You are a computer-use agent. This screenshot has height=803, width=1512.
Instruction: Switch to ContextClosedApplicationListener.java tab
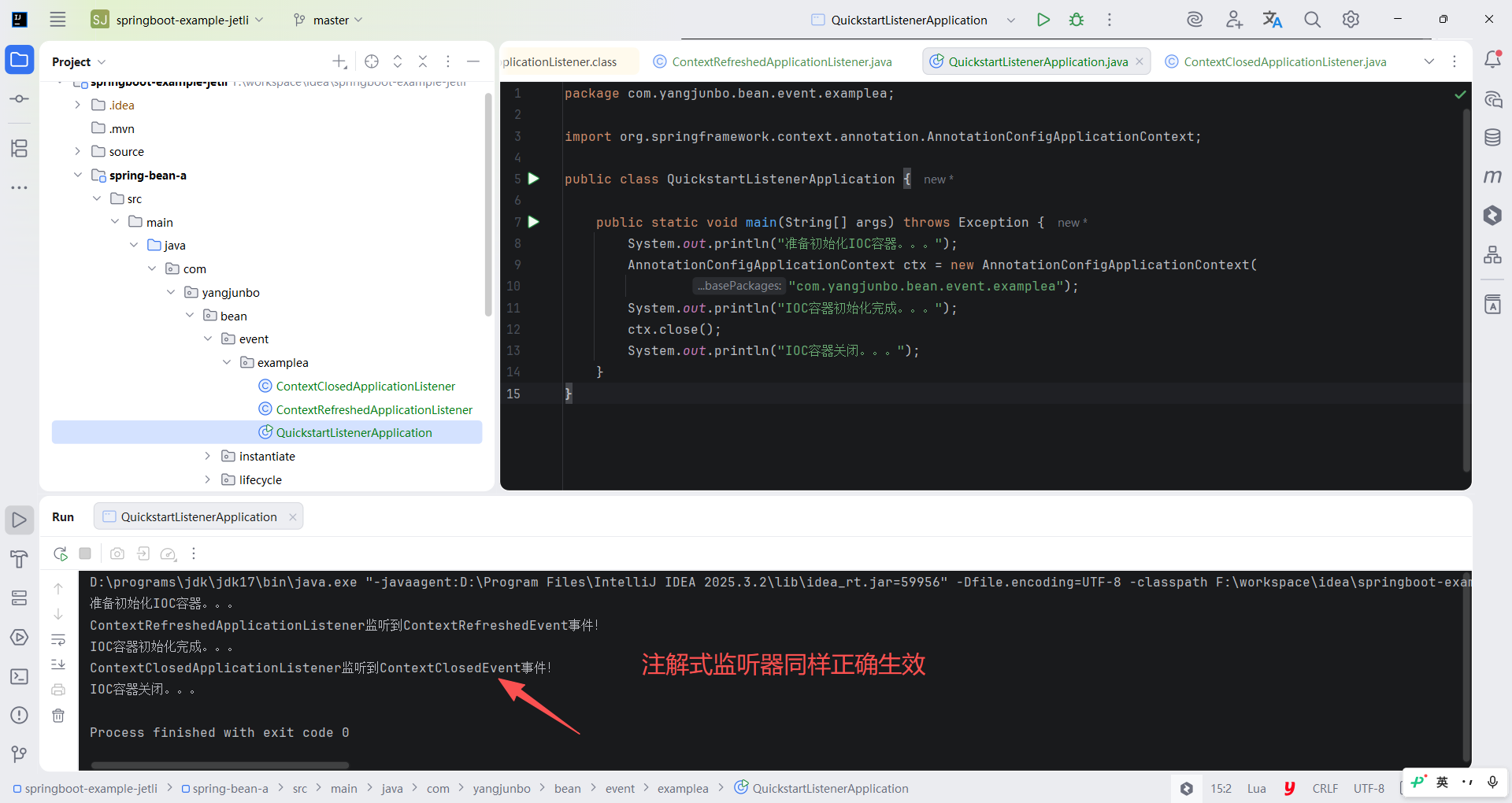[x=1276, y=61]
